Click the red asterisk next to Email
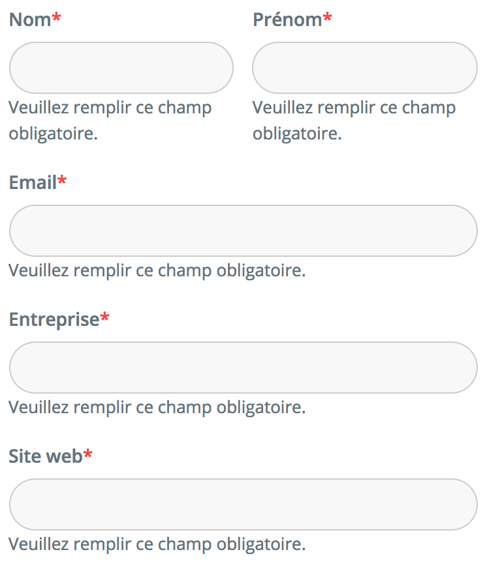Image resolution: width=500 pixels, height=567 pixels. pyautogui.click(x=62, y=180)
